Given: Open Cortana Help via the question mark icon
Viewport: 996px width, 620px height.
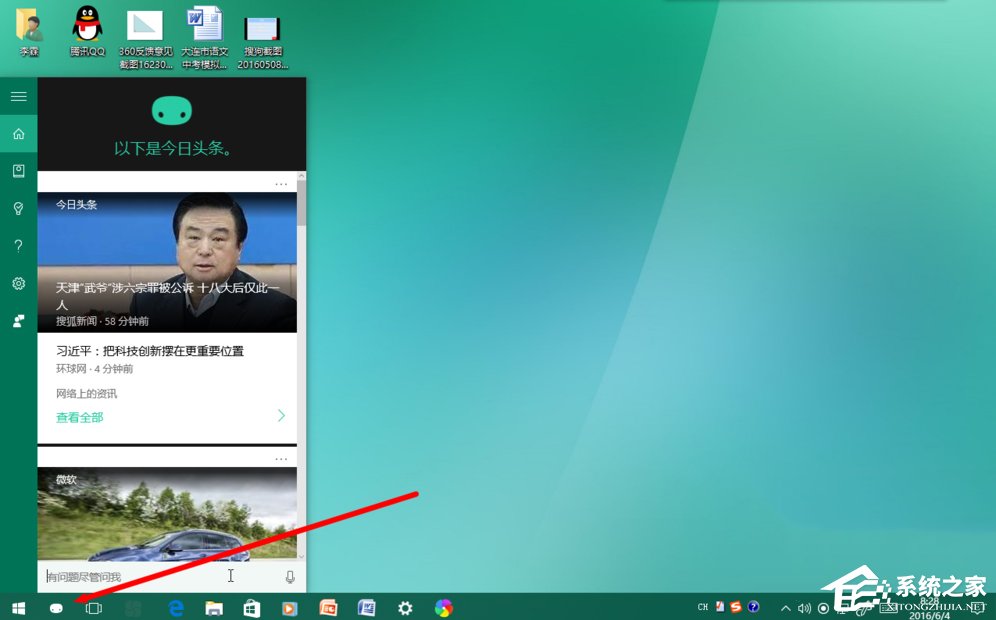Looking at the screenshot, I should (x=18, y=246).
